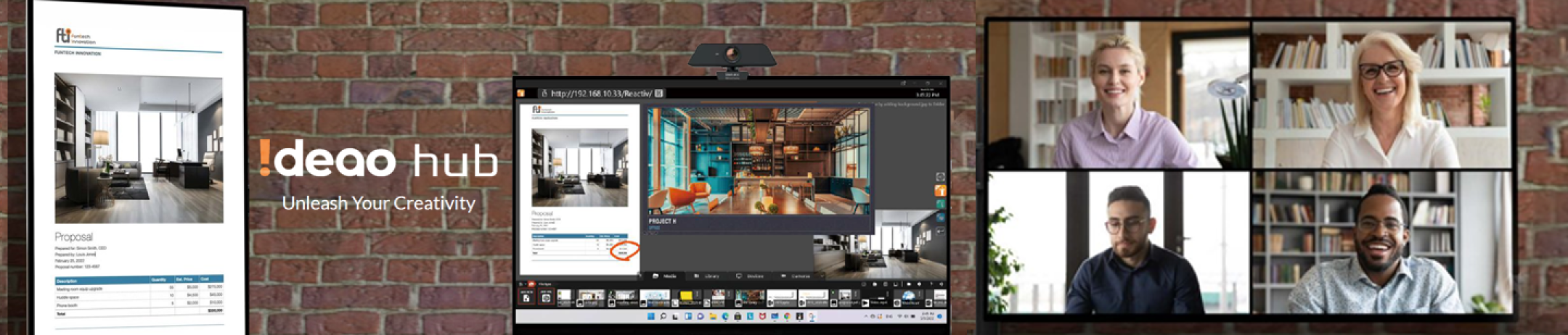Open File Explorer from the taskbar
1568x335 pixels.
coord(713,316)
